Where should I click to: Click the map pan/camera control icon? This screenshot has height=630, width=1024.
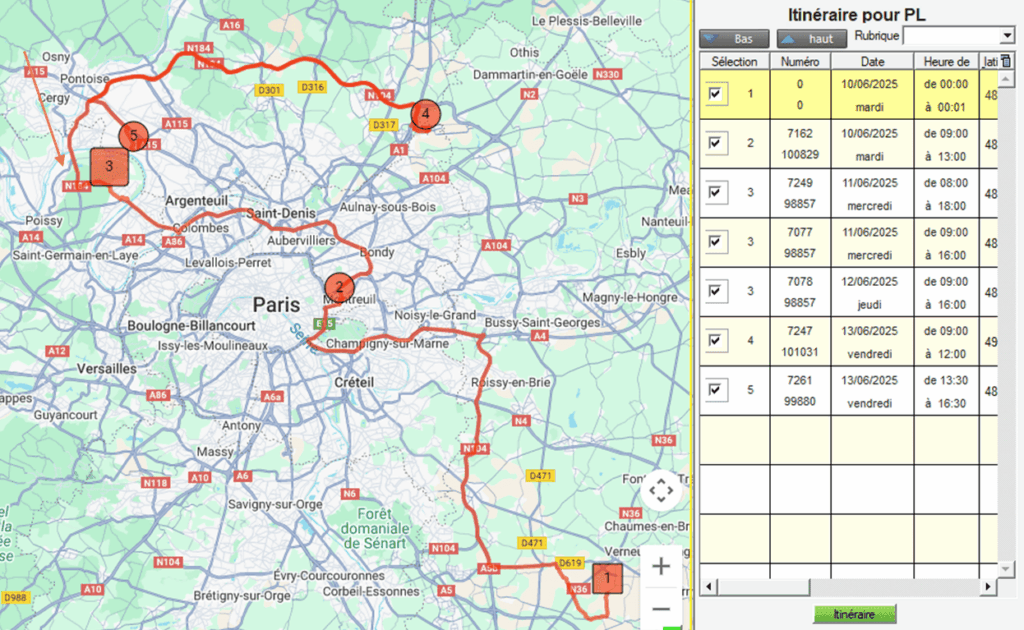pyautogui.click(x=661, y=491)
